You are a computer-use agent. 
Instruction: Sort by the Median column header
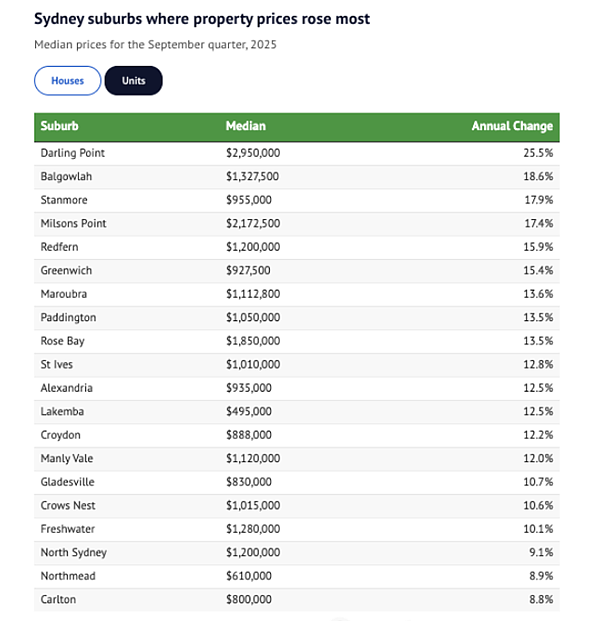pos(245,126)
